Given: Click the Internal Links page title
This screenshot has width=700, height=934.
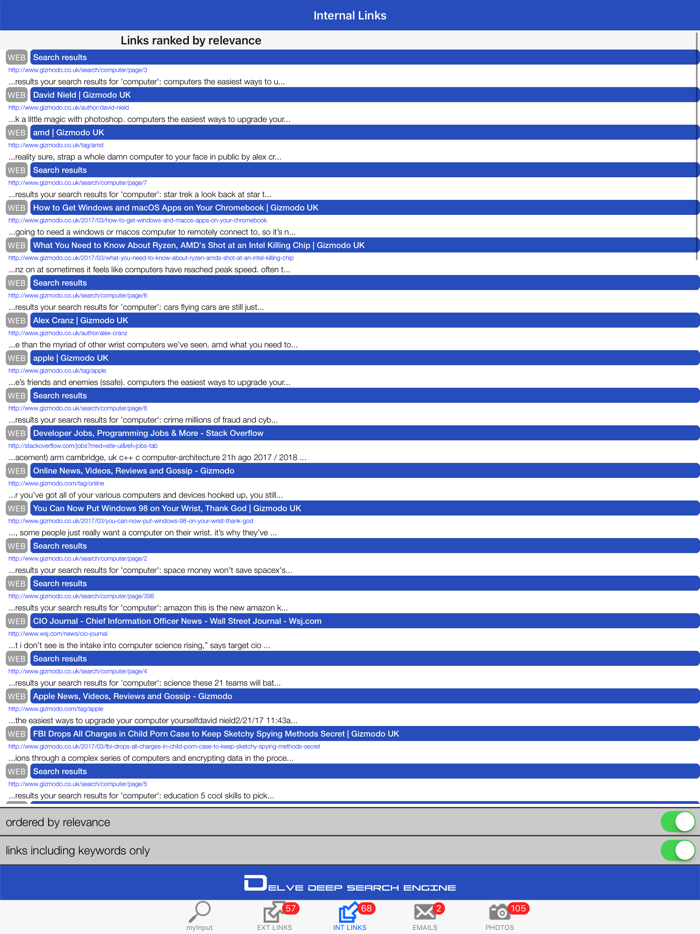Looking at the screenshot, I should pos(350,15).
